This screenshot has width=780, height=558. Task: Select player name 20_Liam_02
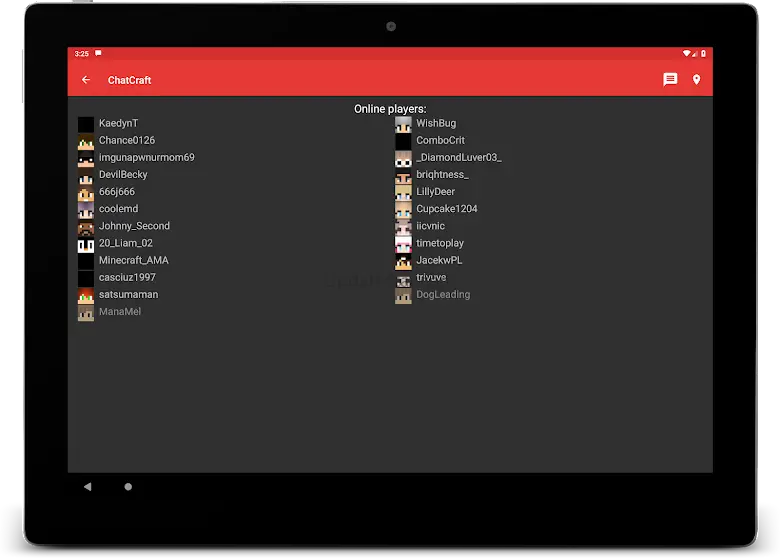[x=126, y=243]
